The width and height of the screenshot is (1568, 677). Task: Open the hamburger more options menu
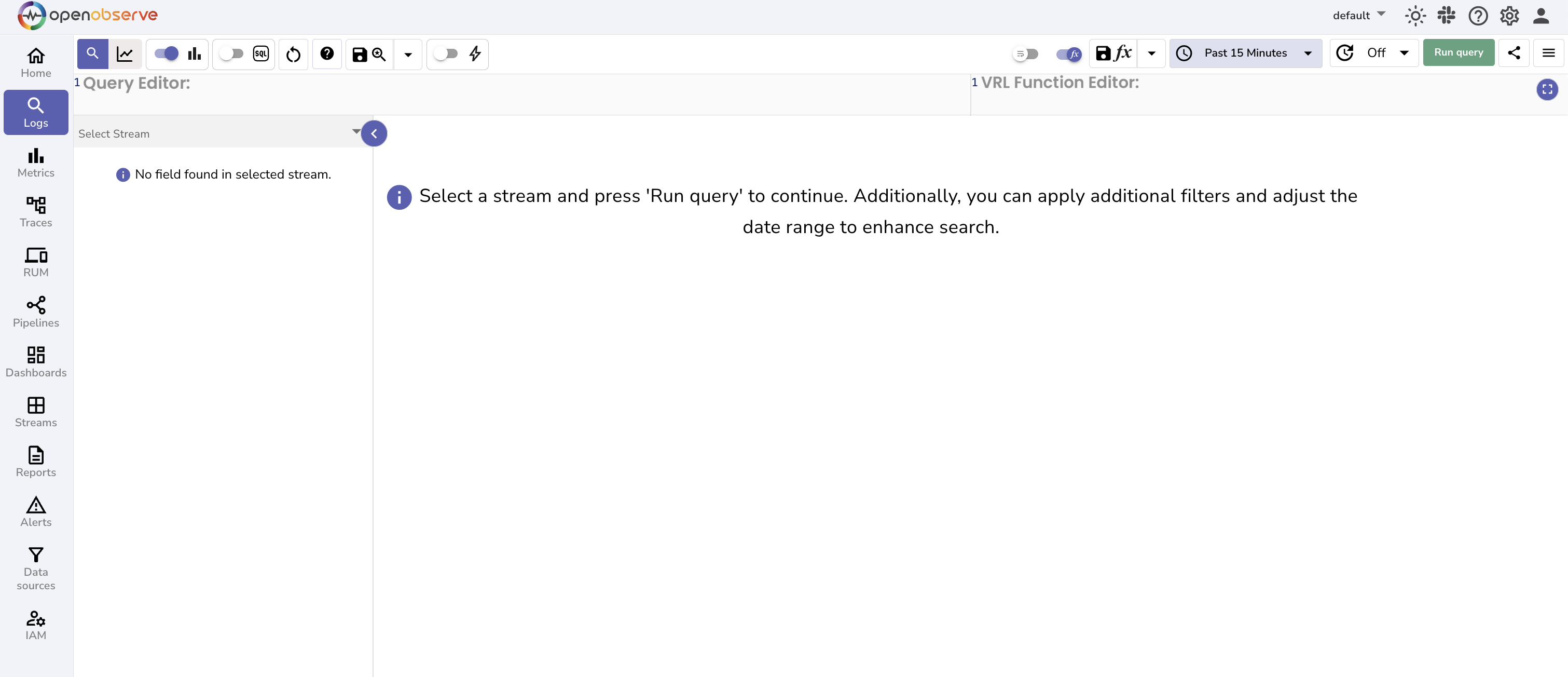pos(1548,53)
